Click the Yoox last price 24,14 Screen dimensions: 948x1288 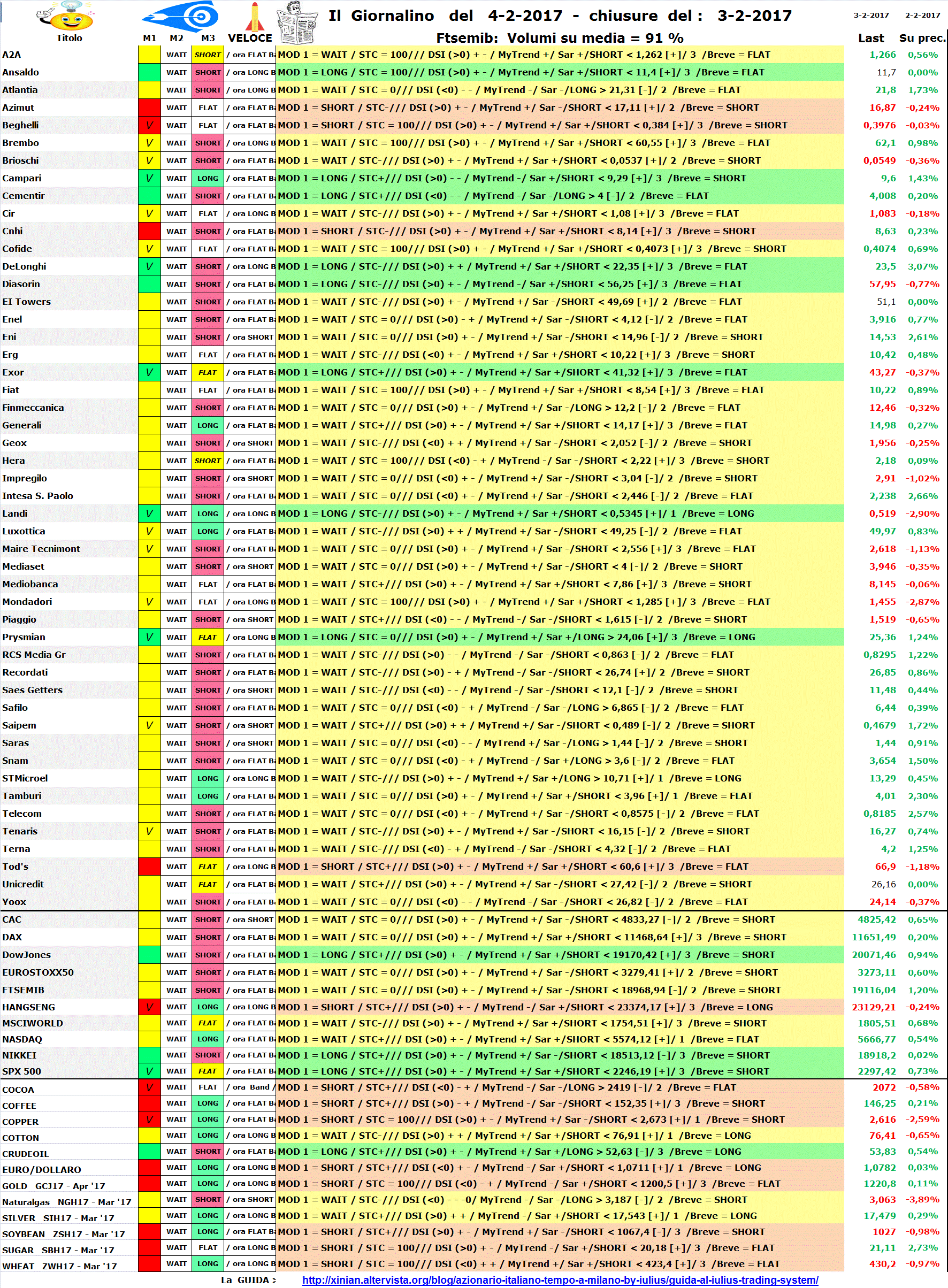882,902
